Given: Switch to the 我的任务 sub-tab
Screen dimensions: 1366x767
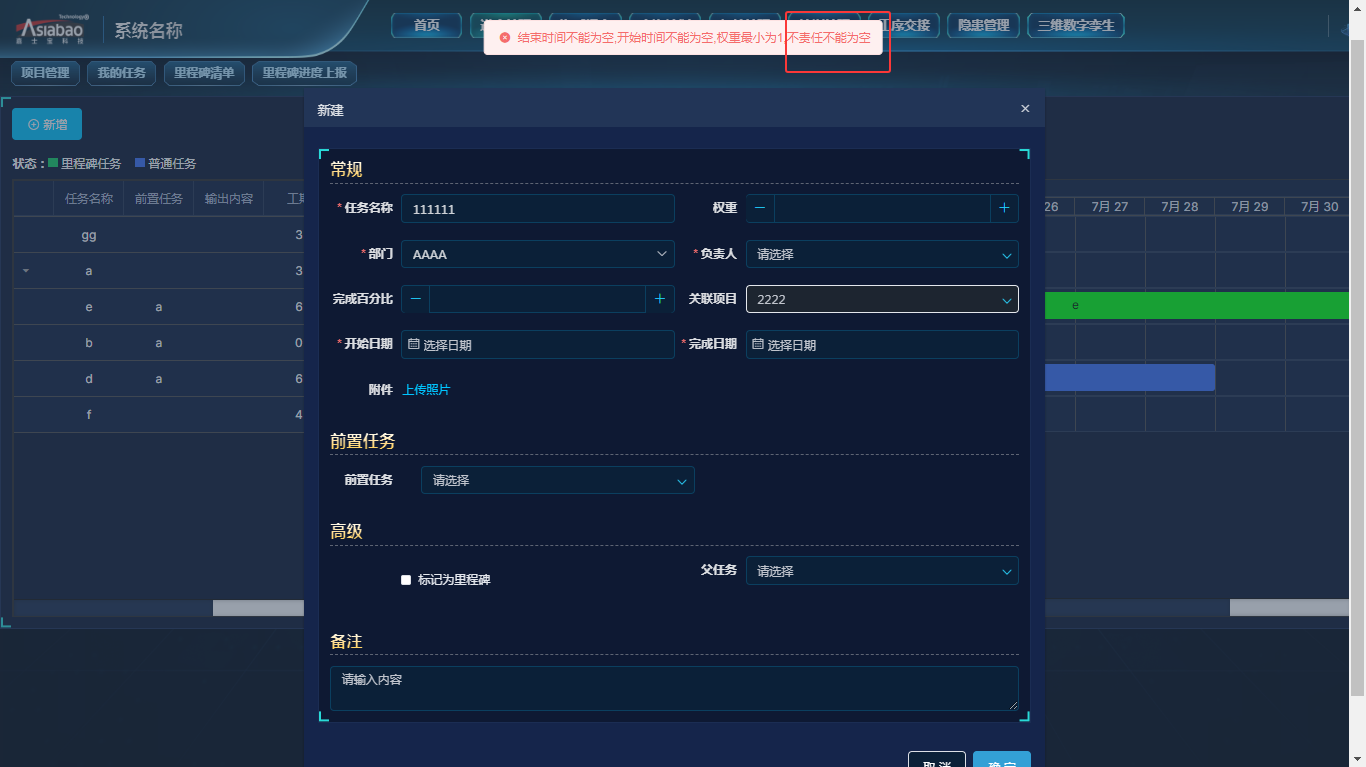Looking at the screenshot, I should (122, 73).
